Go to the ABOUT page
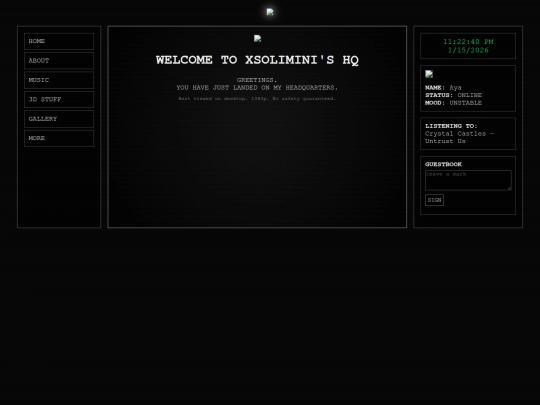Viewport: 540px width, 405px height. pos(59,61)
